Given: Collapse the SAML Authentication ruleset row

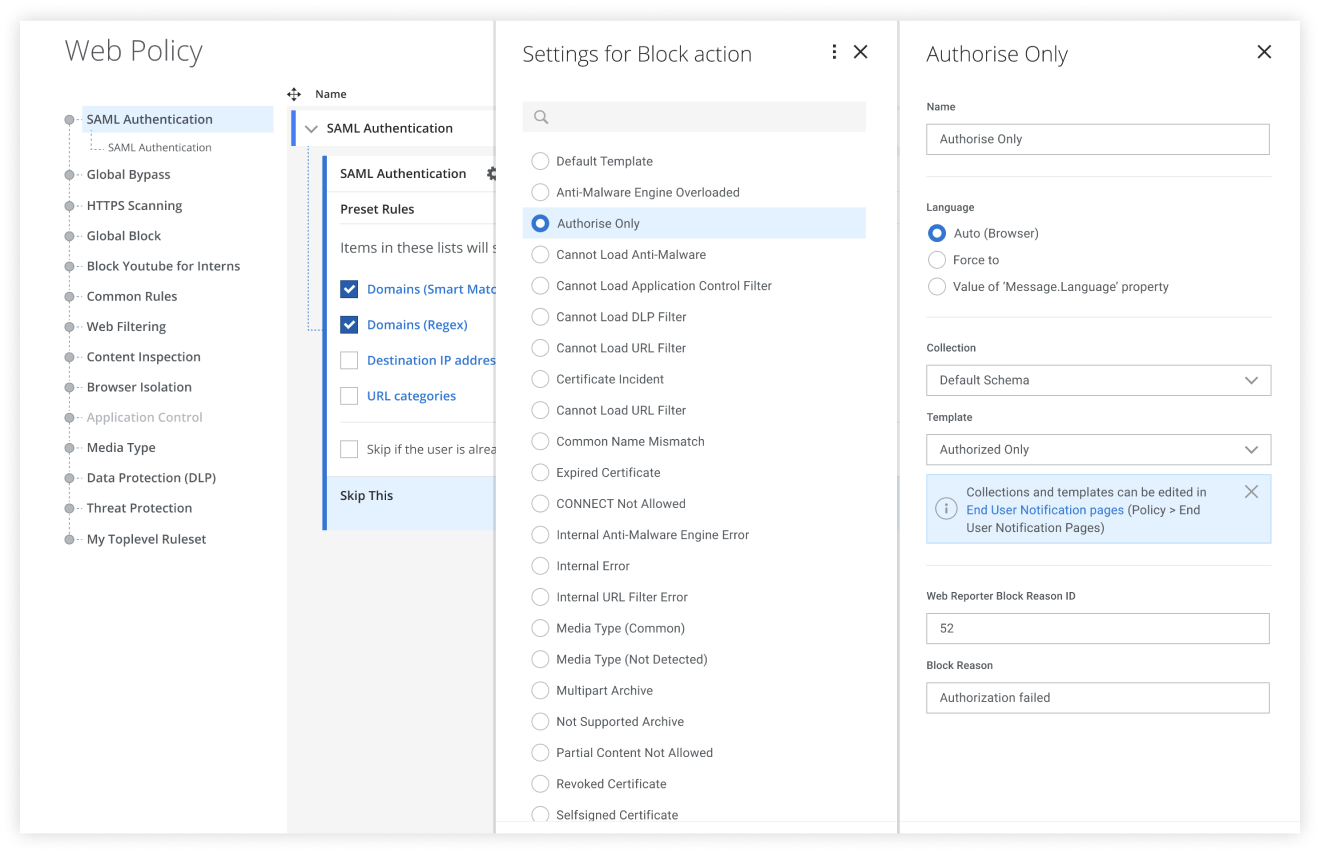Looking at the screenshot, I should click(311, 129).
